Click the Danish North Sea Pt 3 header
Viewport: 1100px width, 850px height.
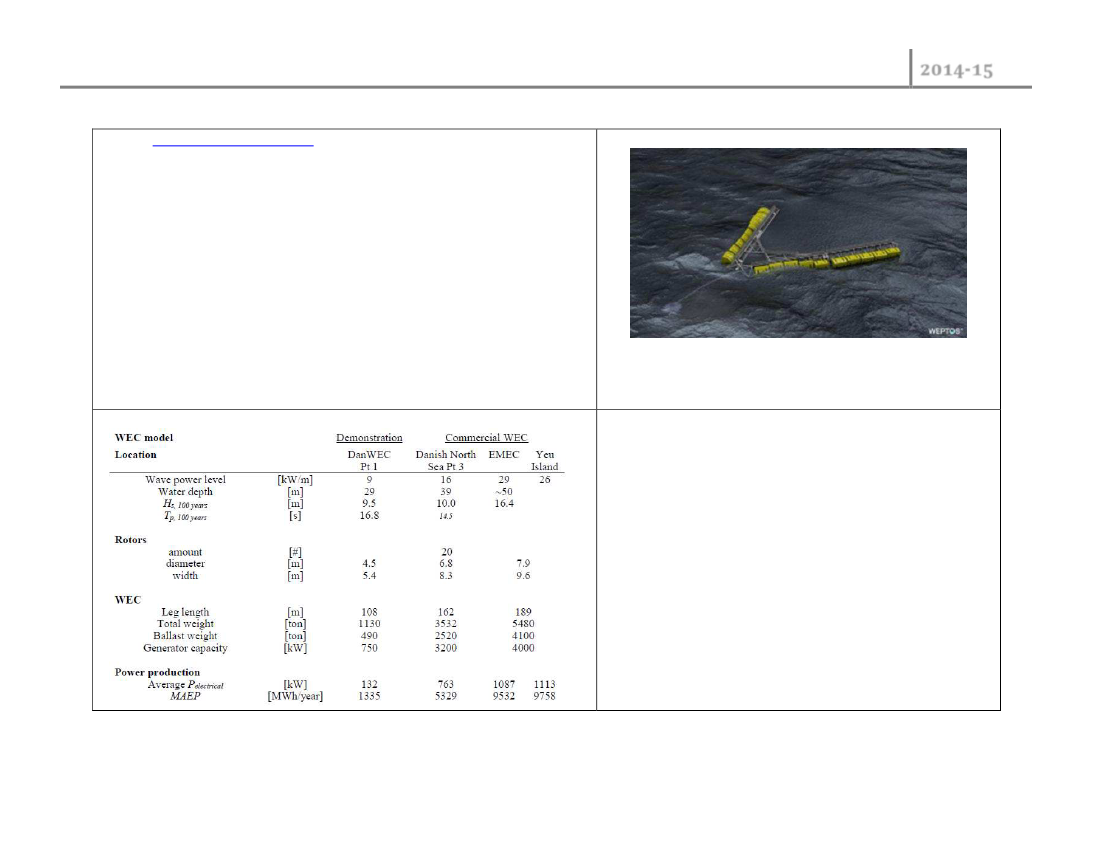pyautogui.click(x=445, y=460)
